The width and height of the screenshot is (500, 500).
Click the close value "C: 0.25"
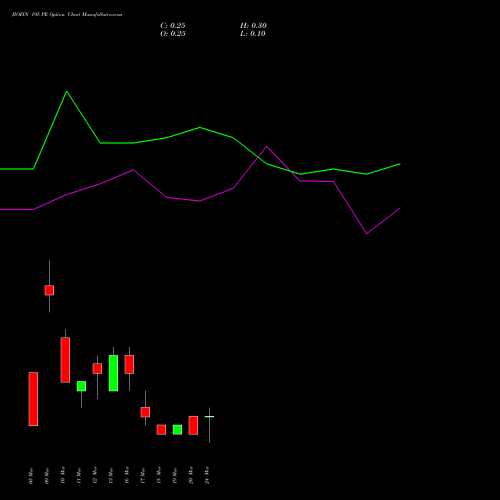(173, 26)
